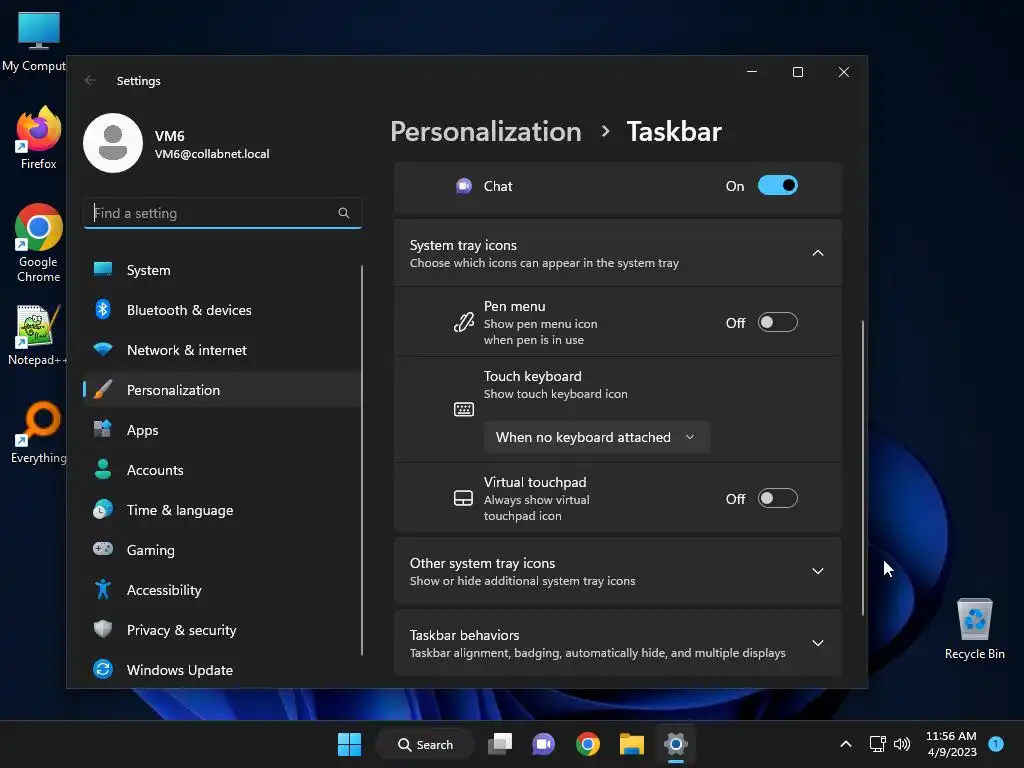
Task: Turn off the Chat toggle
Action: [778, 185]
